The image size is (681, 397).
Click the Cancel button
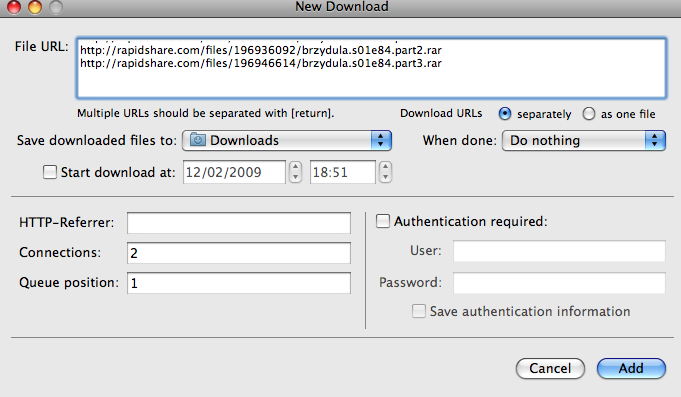click(550, 368)
